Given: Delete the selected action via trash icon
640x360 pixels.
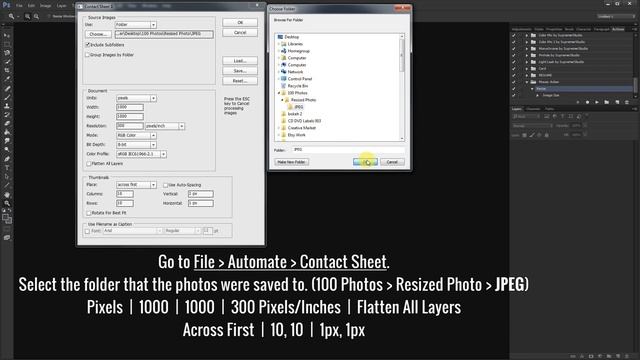Looking at the screenshot, I should point(627,102).
